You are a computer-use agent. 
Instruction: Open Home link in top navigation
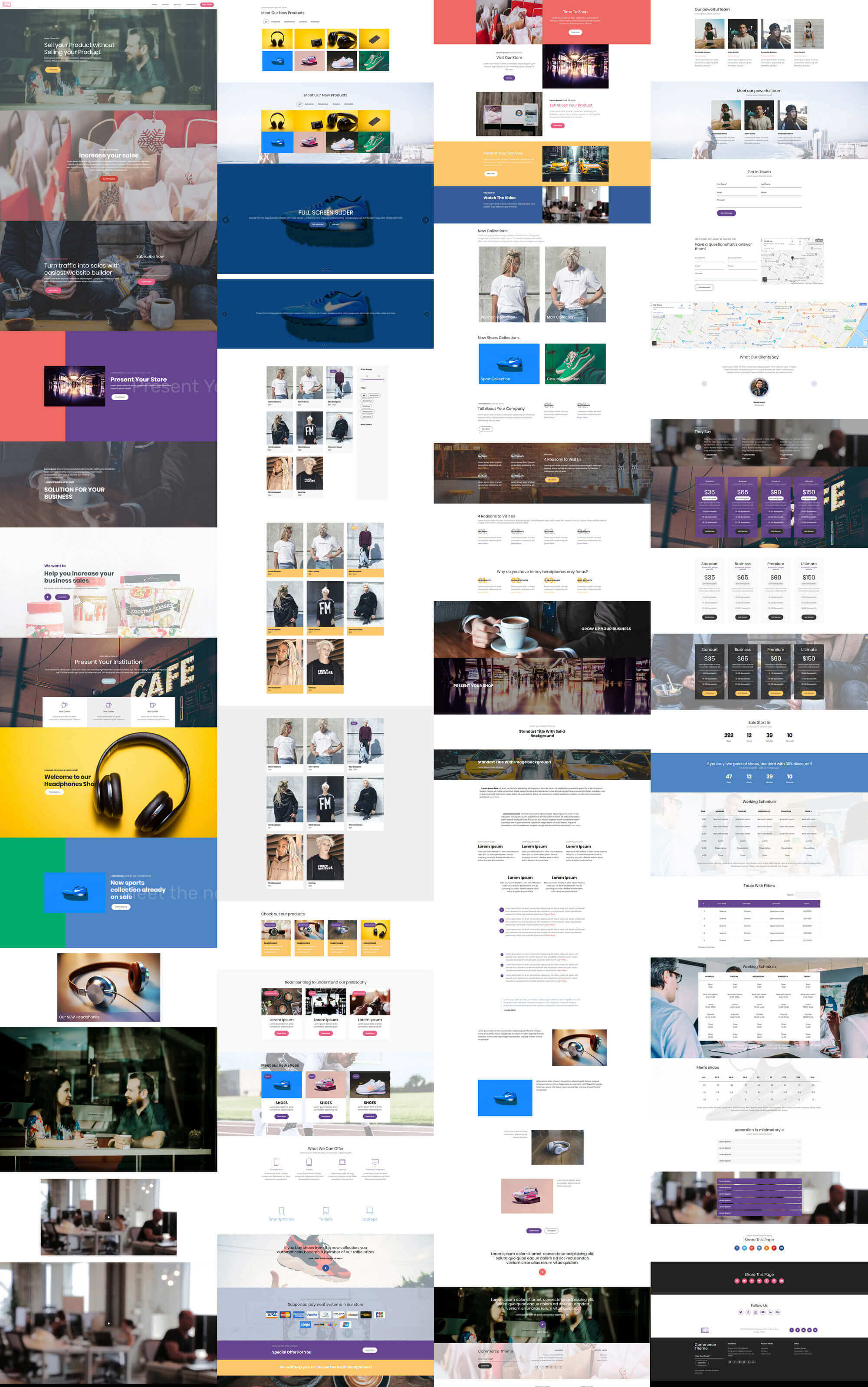[x=154, y=5]
